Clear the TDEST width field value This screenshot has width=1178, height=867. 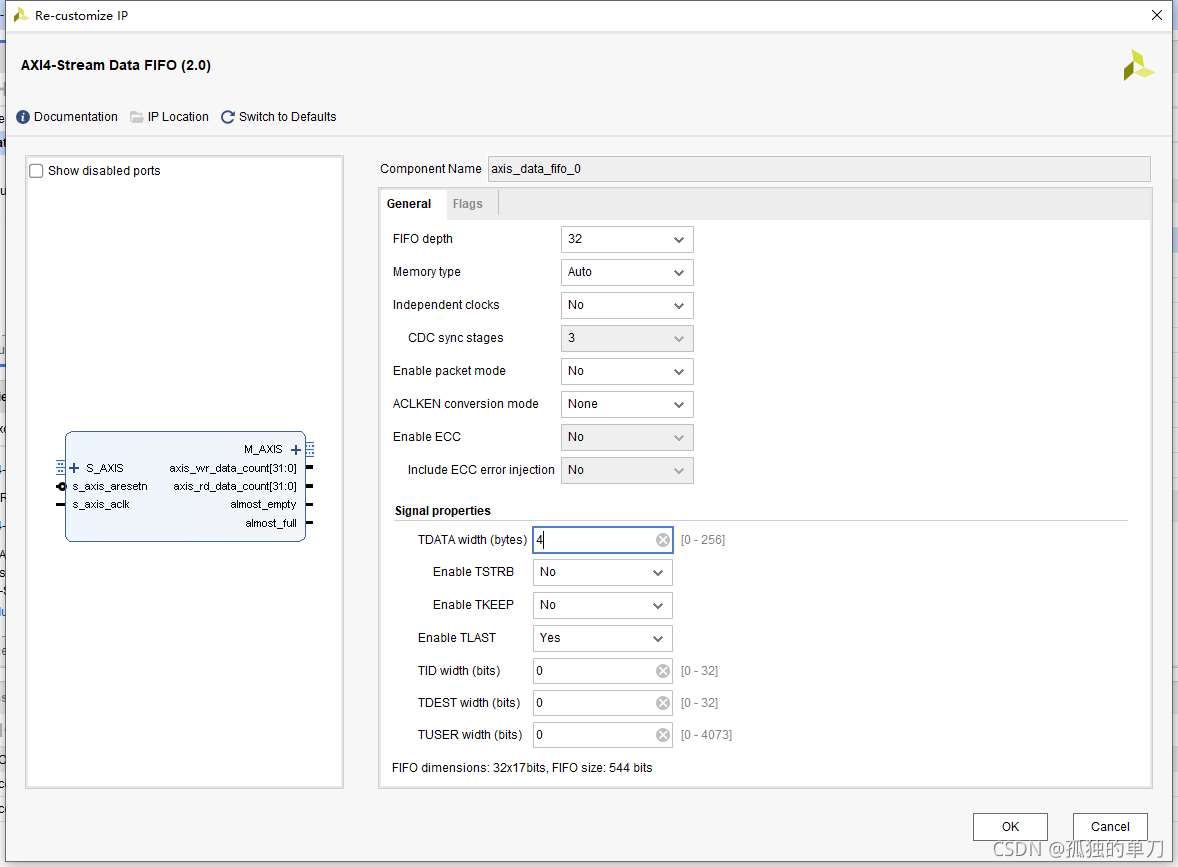[x=663, y=703]
